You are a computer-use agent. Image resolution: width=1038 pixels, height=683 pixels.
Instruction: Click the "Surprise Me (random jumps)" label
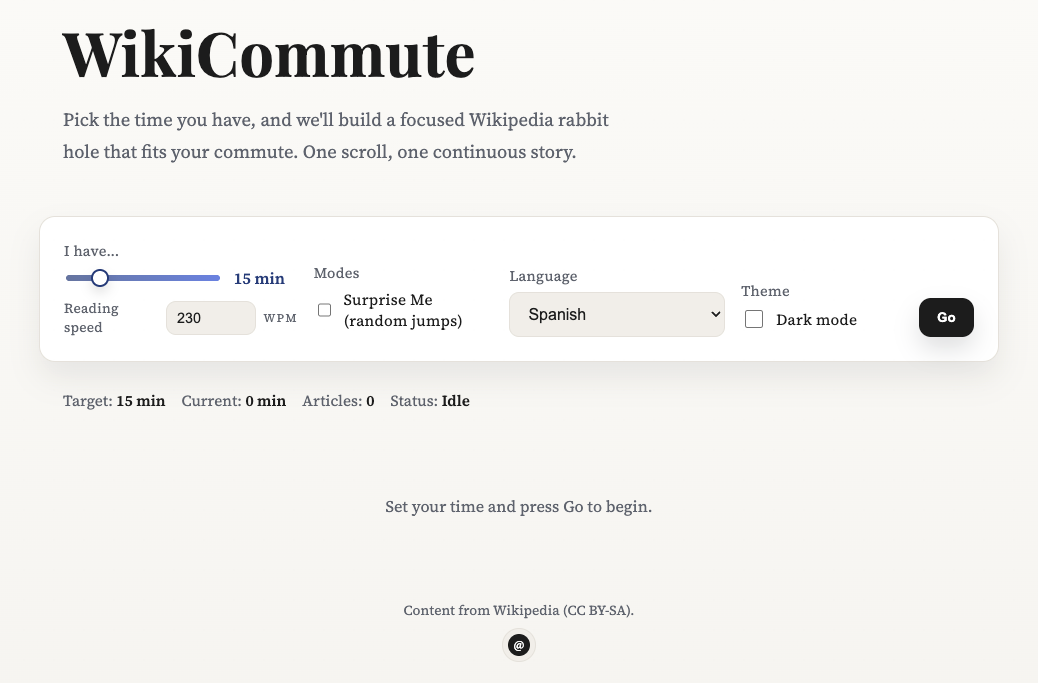402,310
